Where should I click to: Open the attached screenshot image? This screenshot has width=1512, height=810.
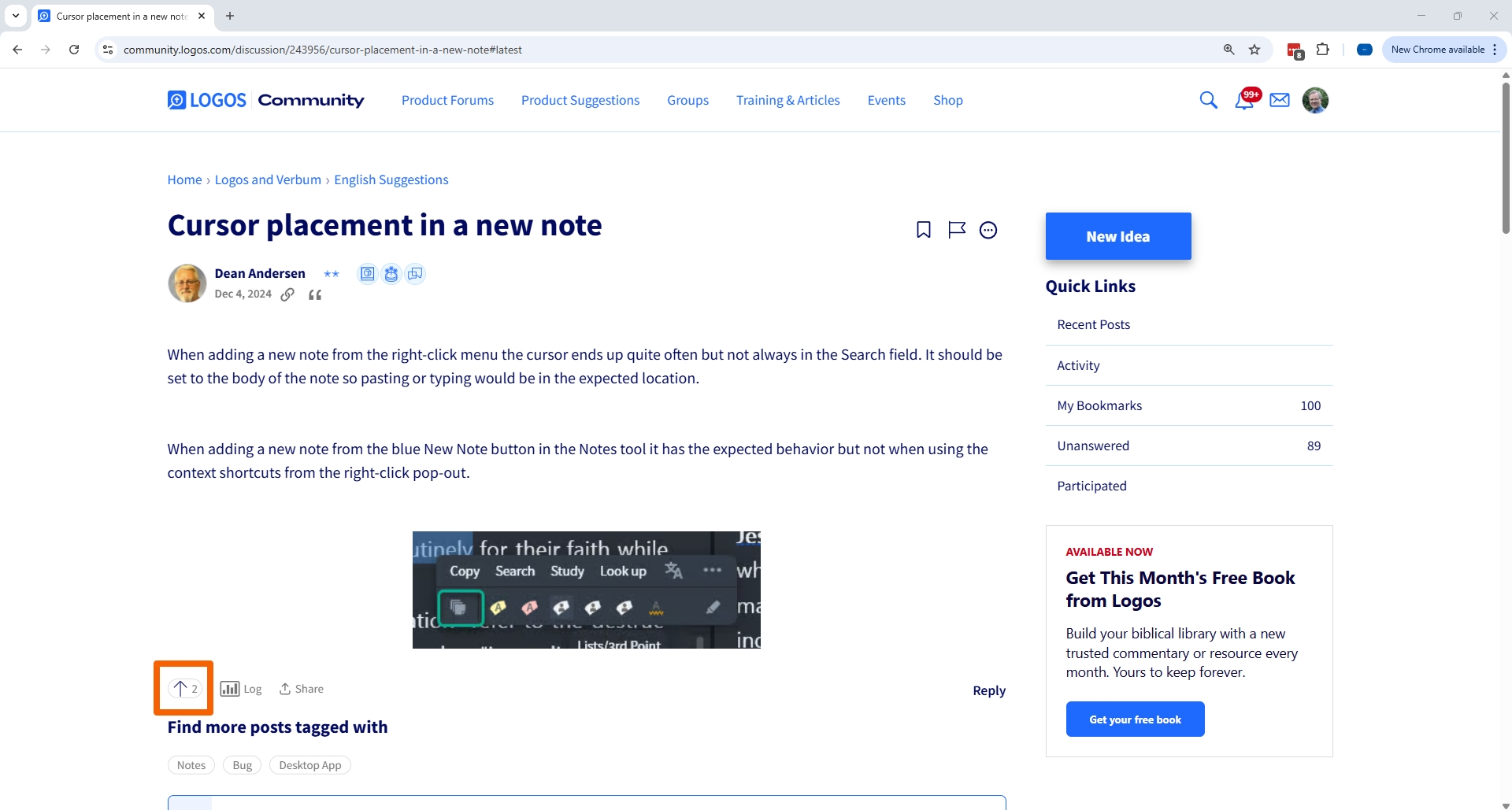coord(587,590)
